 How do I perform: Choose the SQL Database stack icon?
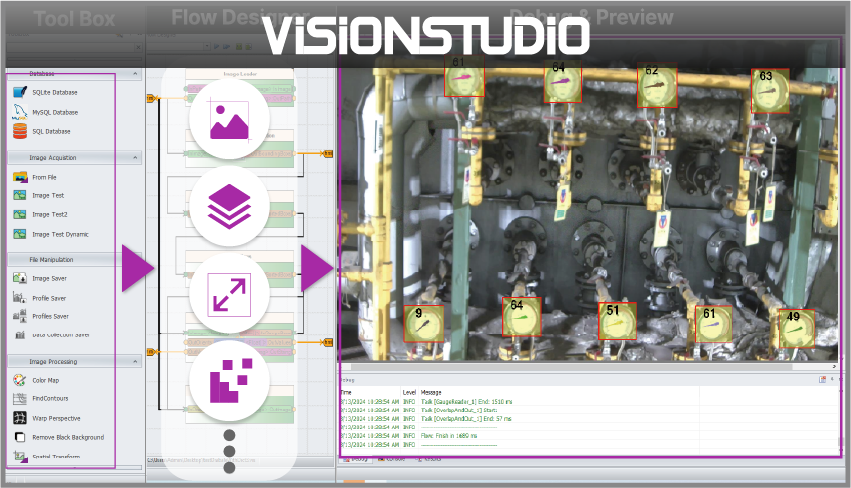(x=20, y=131)
